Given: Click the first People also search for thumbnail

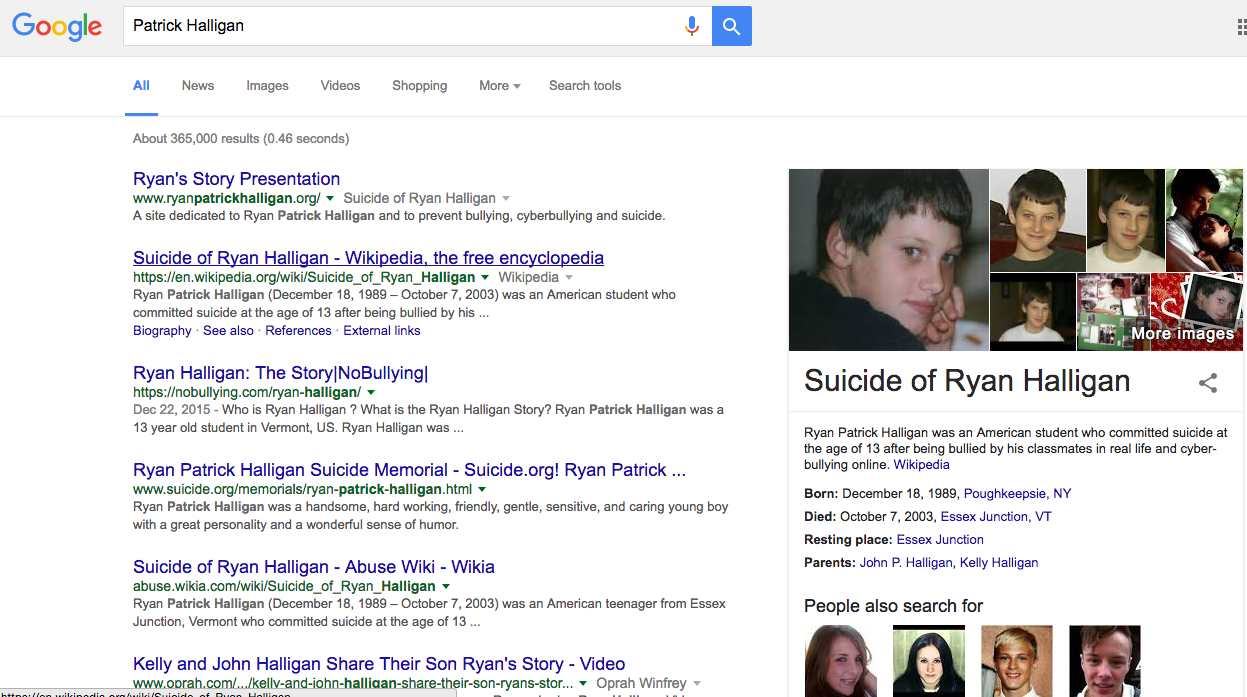Looking at the screenshot, I should pyautogui.click(x=840, y=660).
